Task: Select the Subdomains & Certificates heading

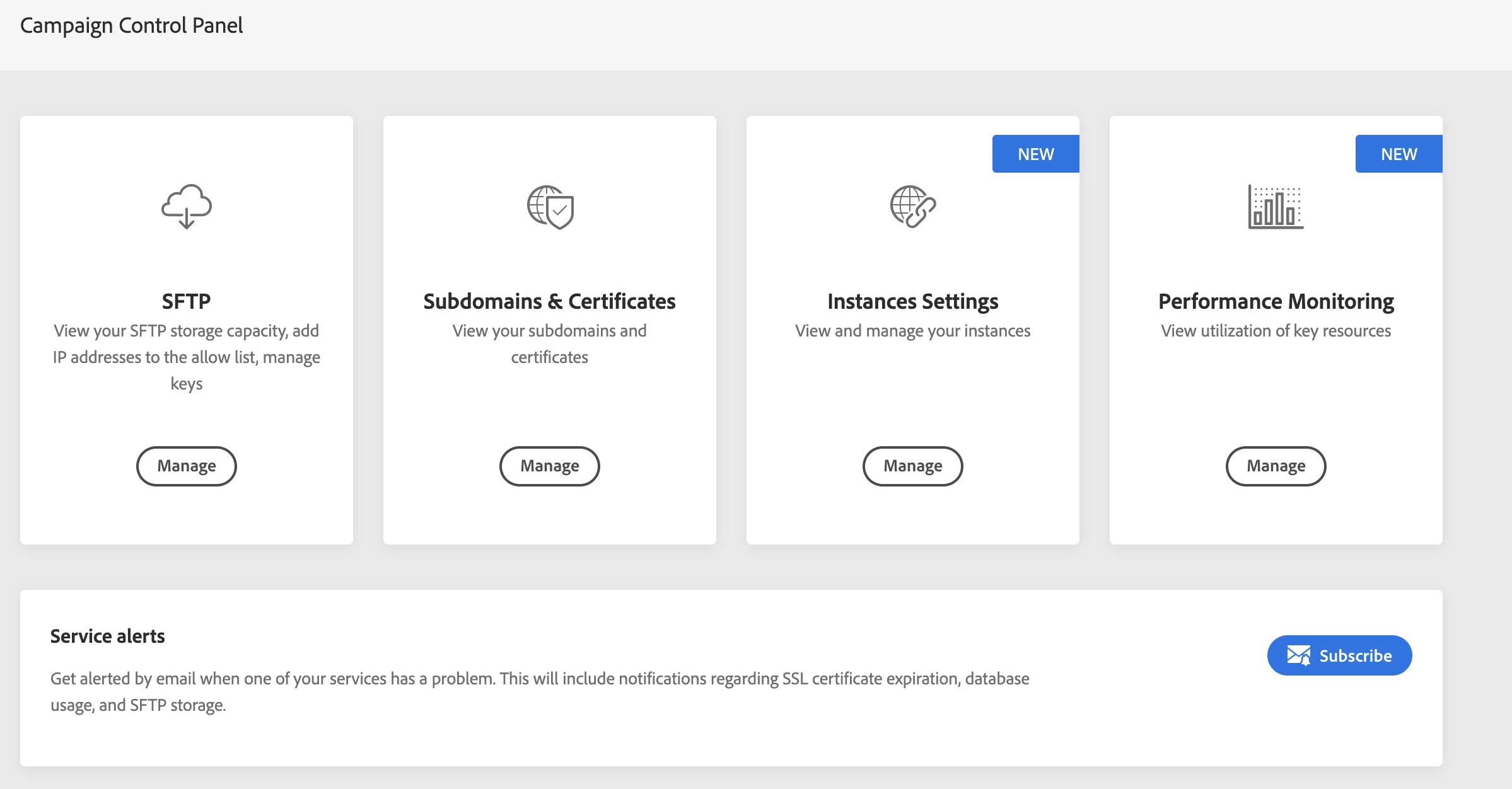Action: pos(549,301)
